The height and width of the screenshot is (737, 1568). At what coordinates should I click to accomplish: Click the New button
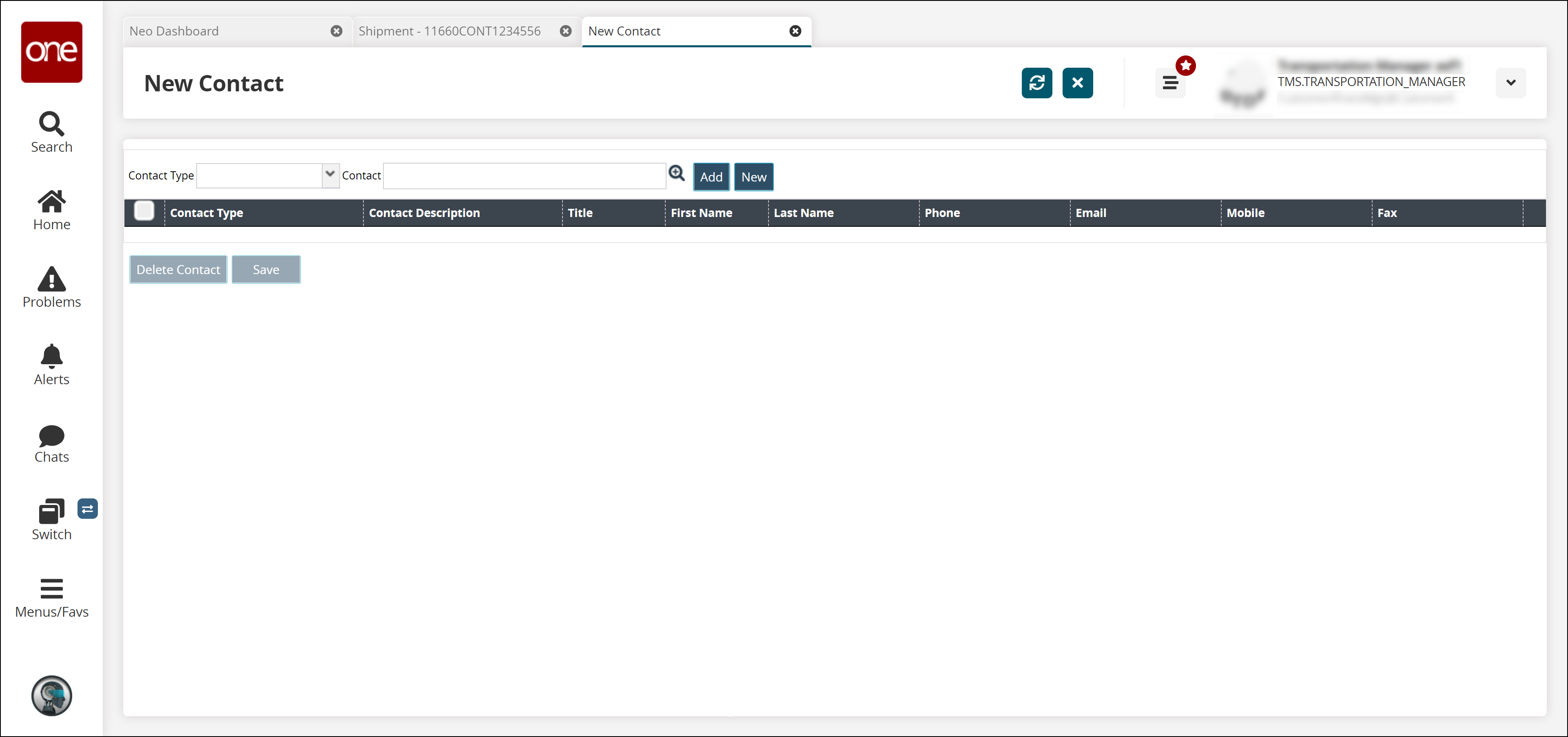(753, 177)
